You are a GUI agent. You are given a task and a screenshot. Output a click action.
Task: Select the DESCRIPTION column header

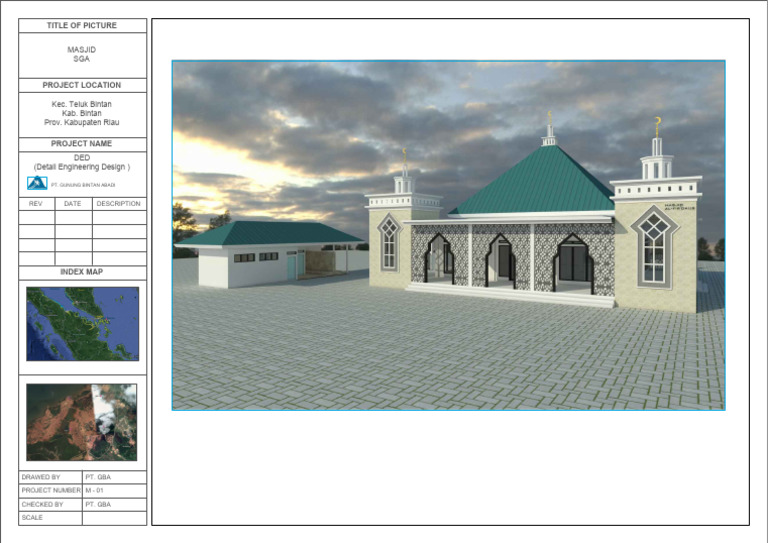[119, 204]
